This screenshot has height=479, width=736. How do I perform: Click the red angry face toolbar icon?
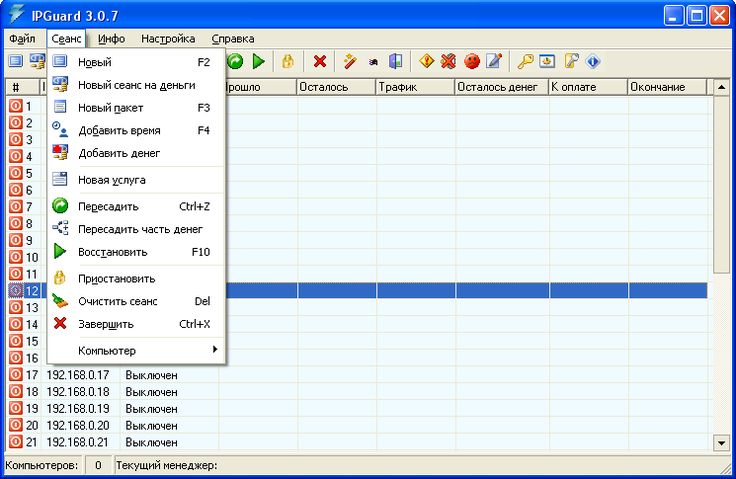click(x=472, y=61)
